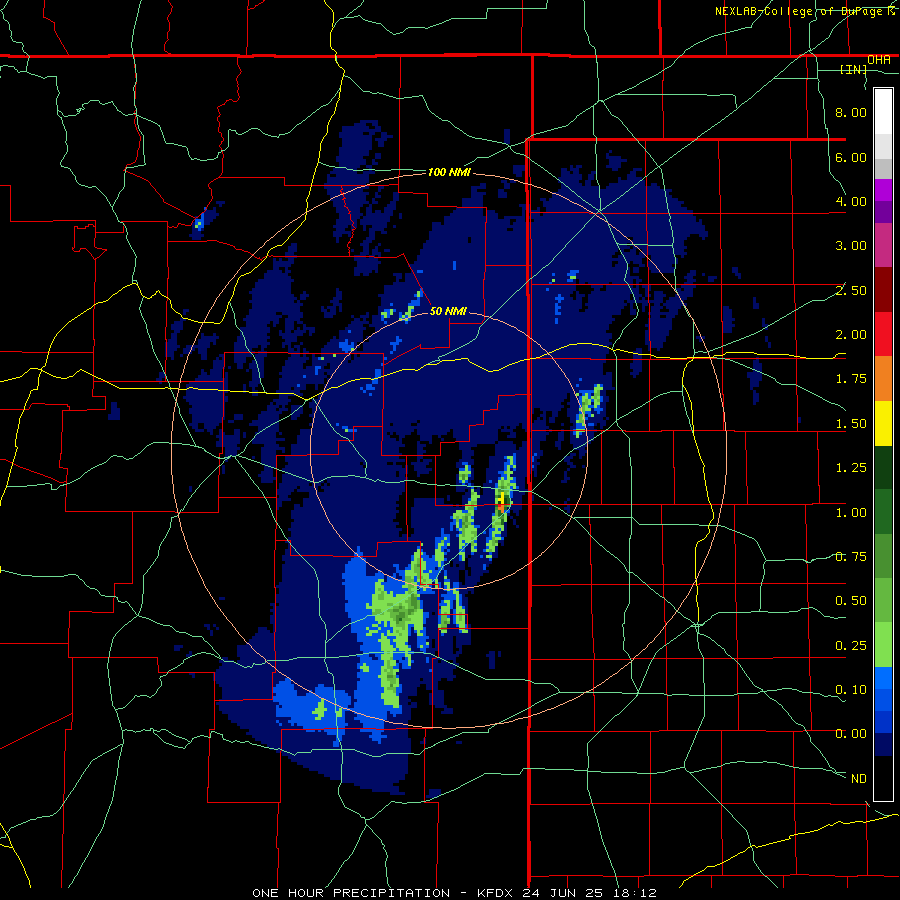Click the 0.25 legend value

pos(851,646)
